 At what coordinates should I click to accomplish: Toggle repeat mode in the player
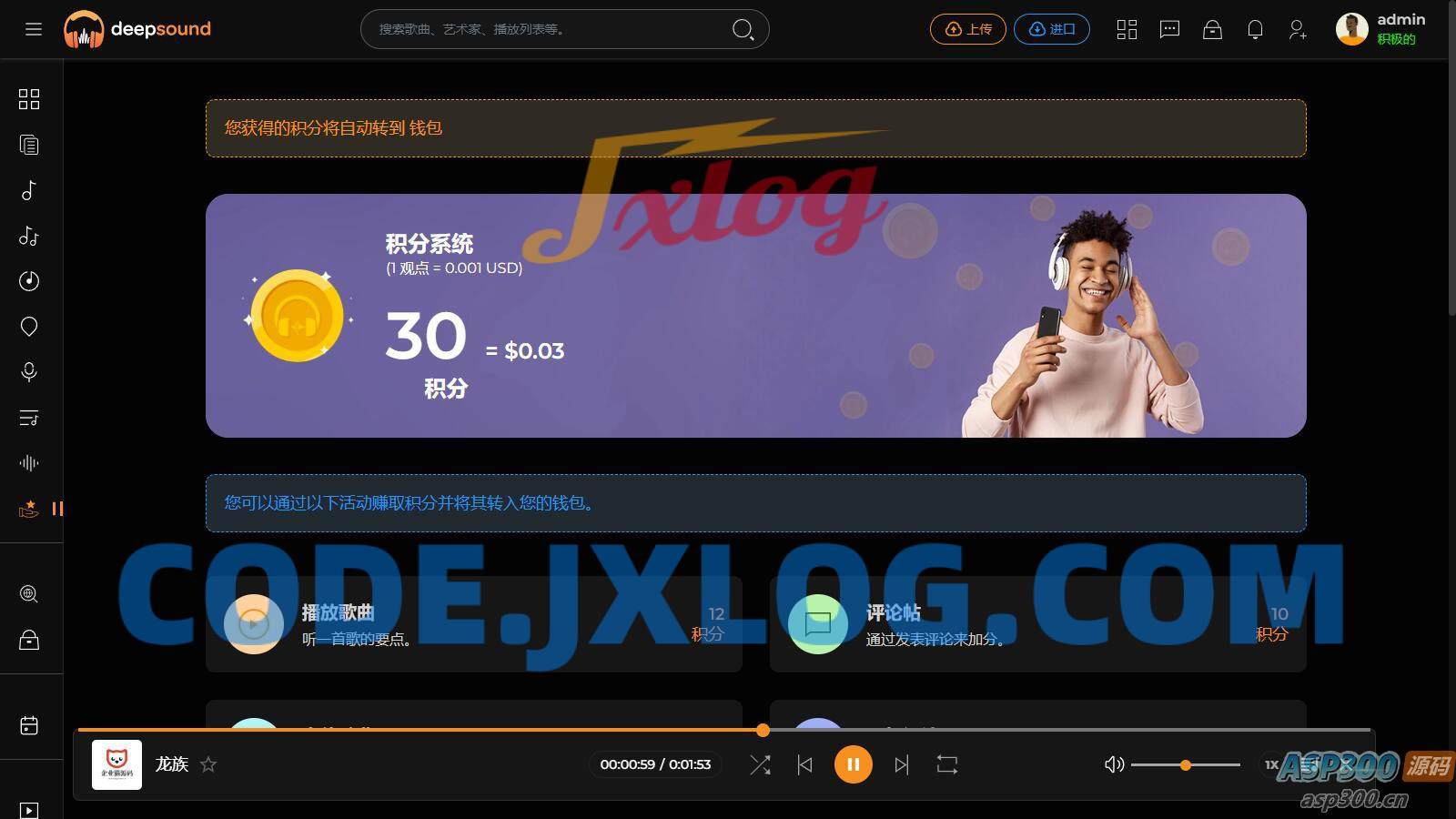pos(947,765)
